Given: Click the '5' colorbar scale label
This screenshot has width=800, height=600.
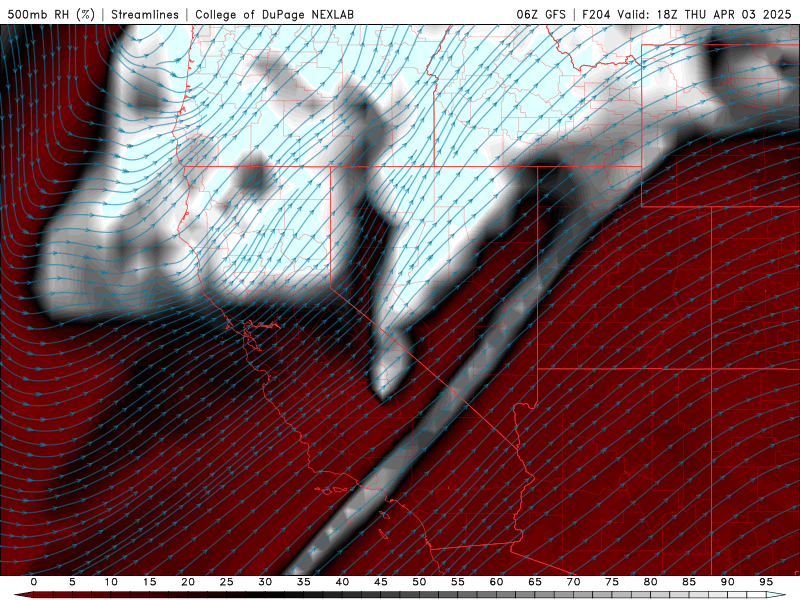Looking at the screenshot, I should 72,582.
